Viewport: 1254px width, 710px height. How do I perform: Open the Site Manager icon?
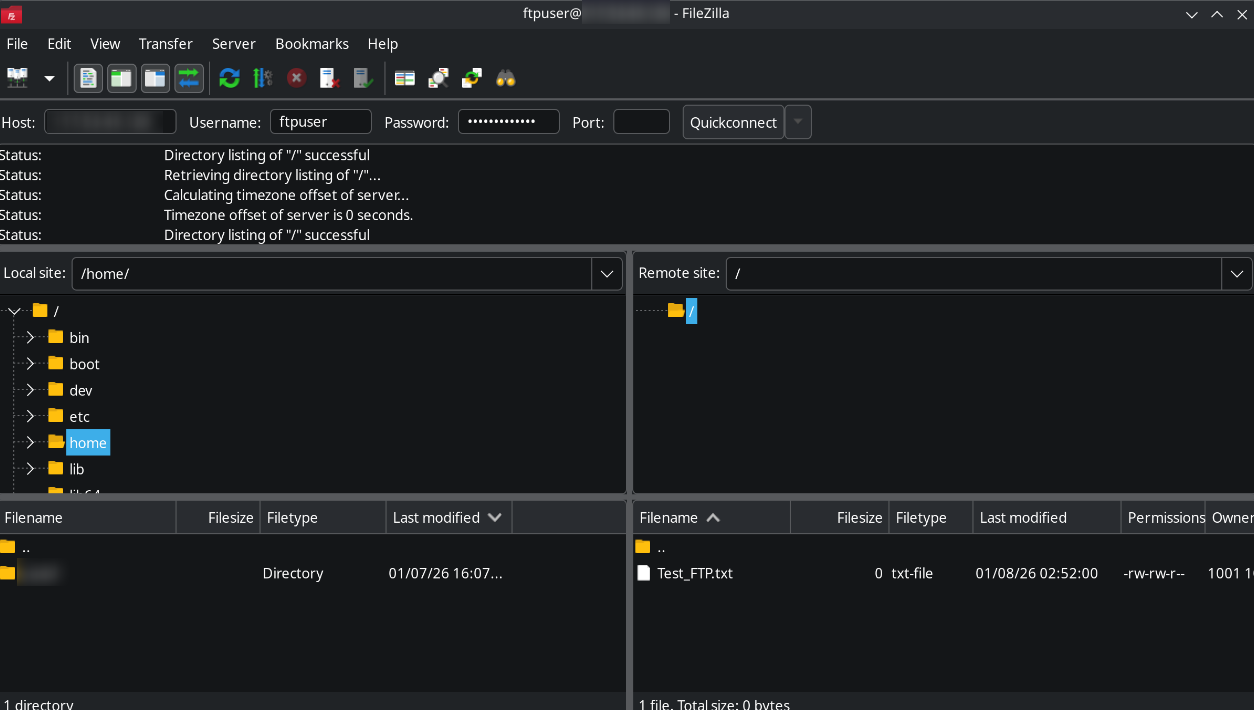point(18,78)
